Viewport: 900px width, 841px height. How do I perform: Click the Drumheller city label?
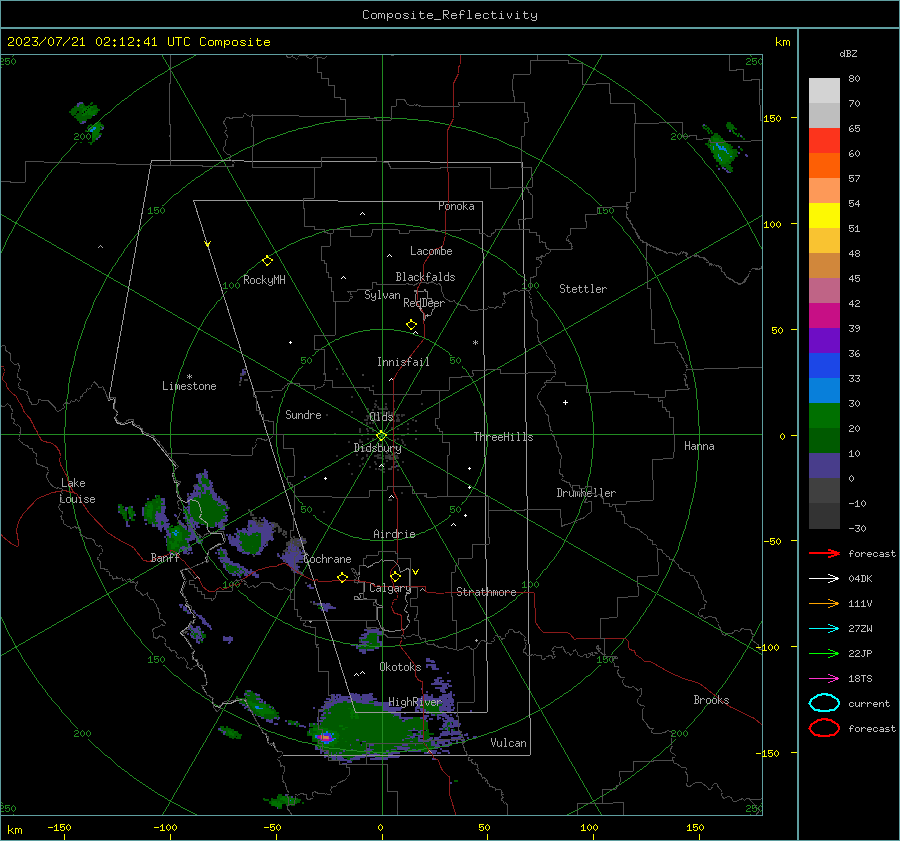pos(586,493)
